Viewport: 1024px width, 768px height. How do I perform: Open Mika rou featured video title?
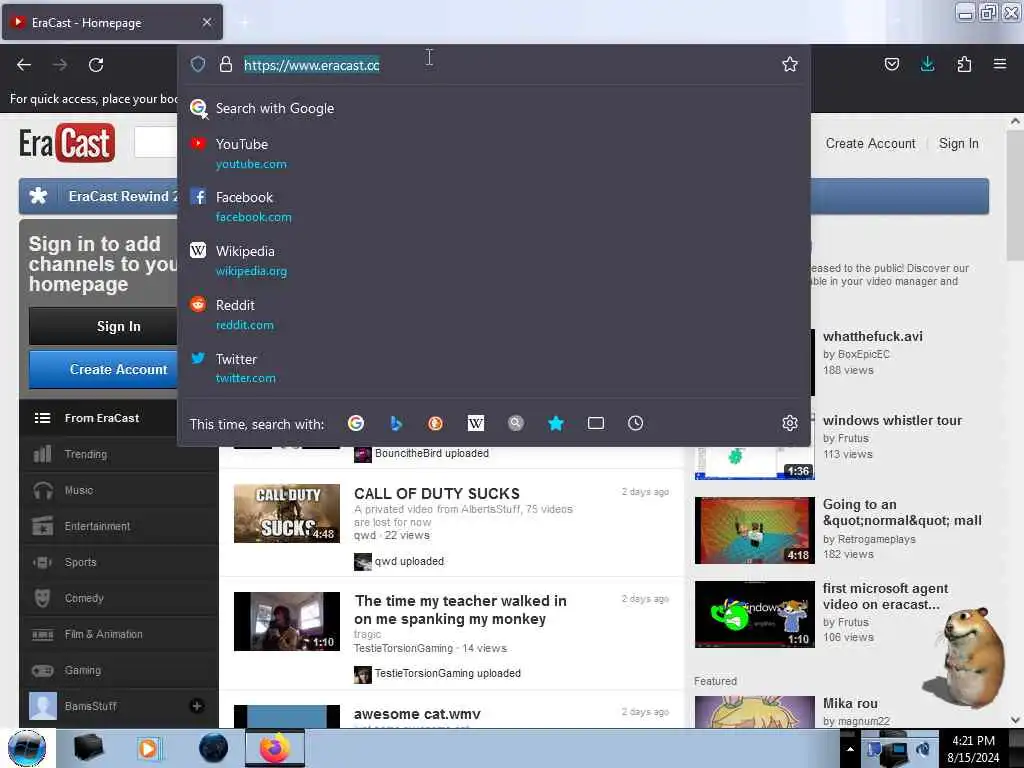[850, 703]
